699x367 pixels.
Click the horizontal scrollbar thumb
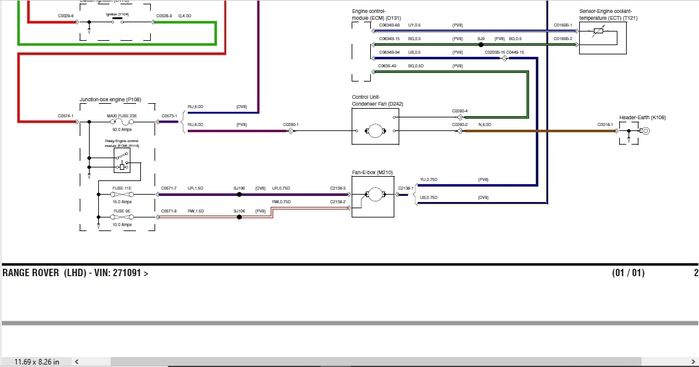coord(376,362)
